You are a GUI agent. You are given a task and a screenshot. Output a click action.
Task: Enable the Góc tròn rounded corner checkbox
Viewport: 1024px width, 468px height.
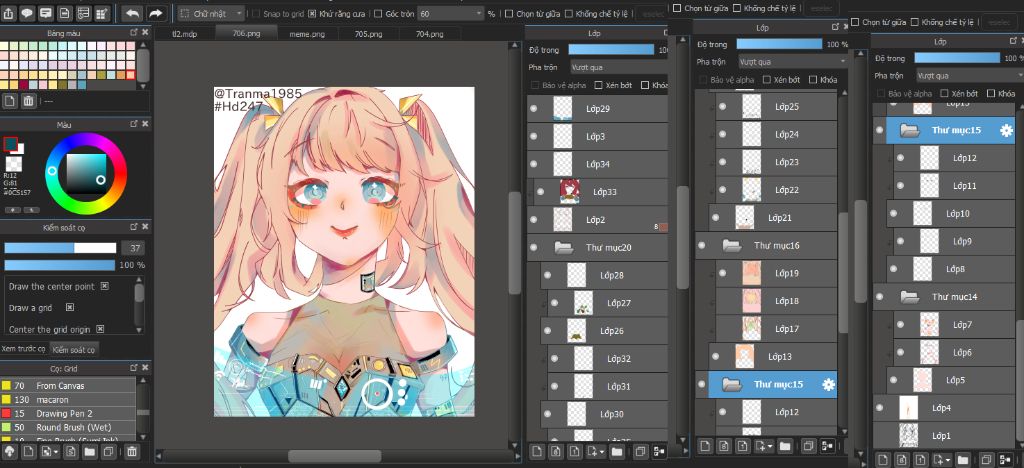pos(378,14)
